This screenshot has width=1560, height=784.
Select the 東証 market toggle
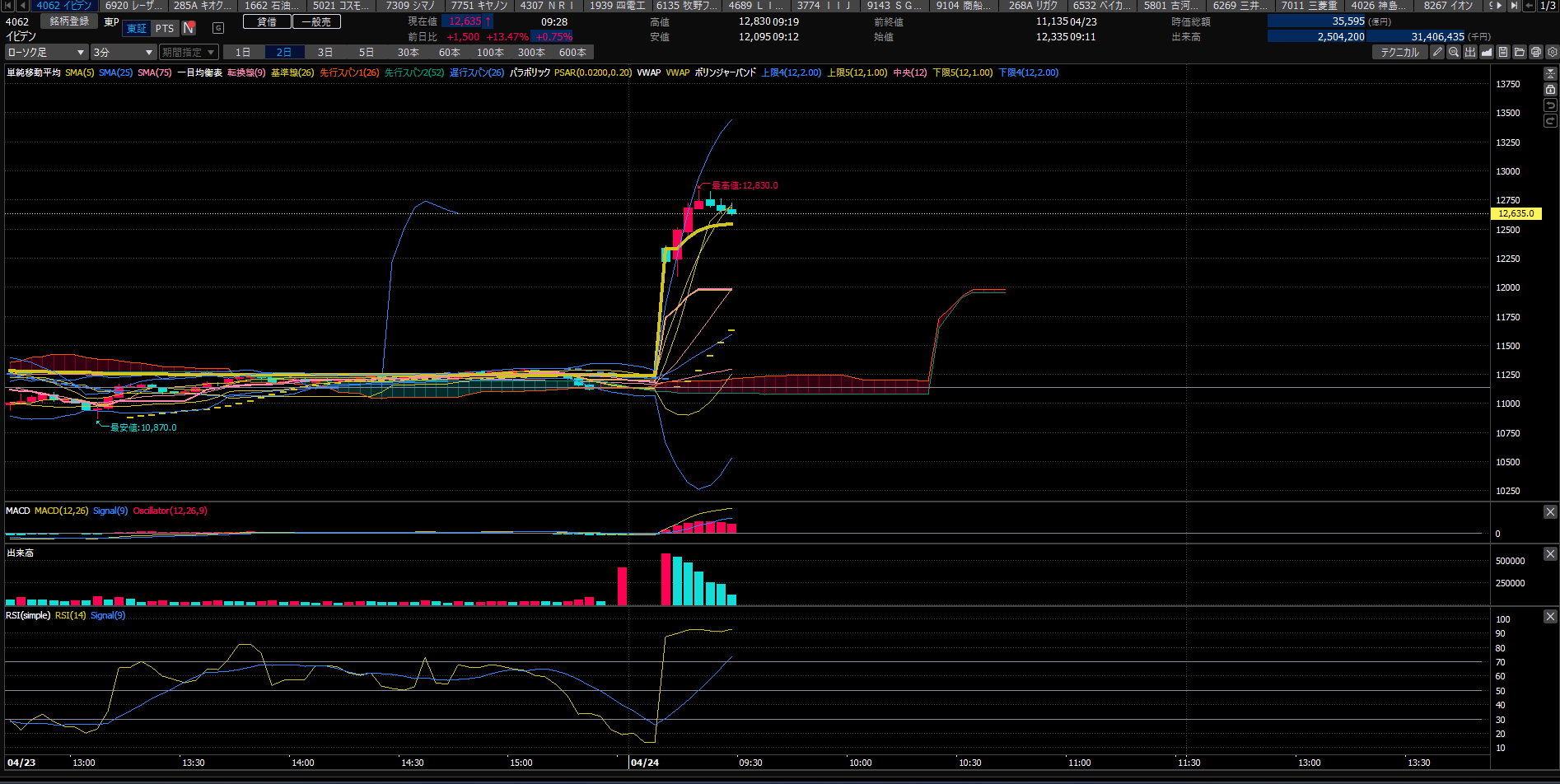(x=137, y=28)
